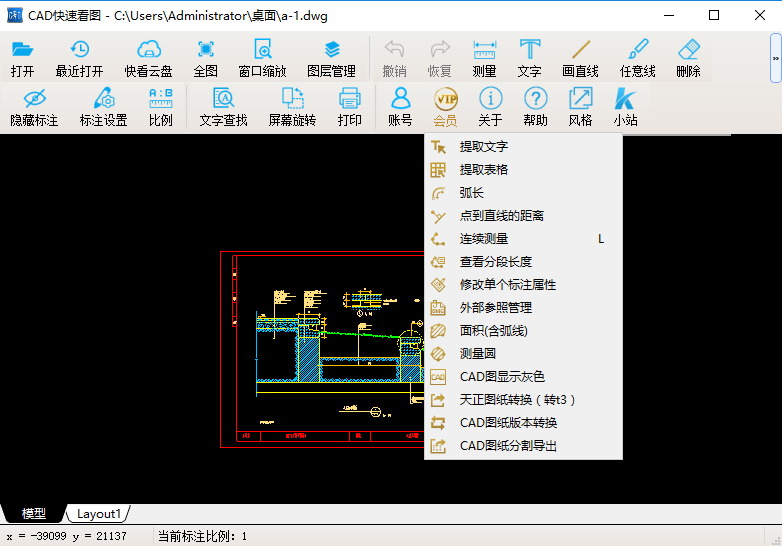Close the CAD快速看图 window
Viewport: 782px width, 546px height.
760,15
